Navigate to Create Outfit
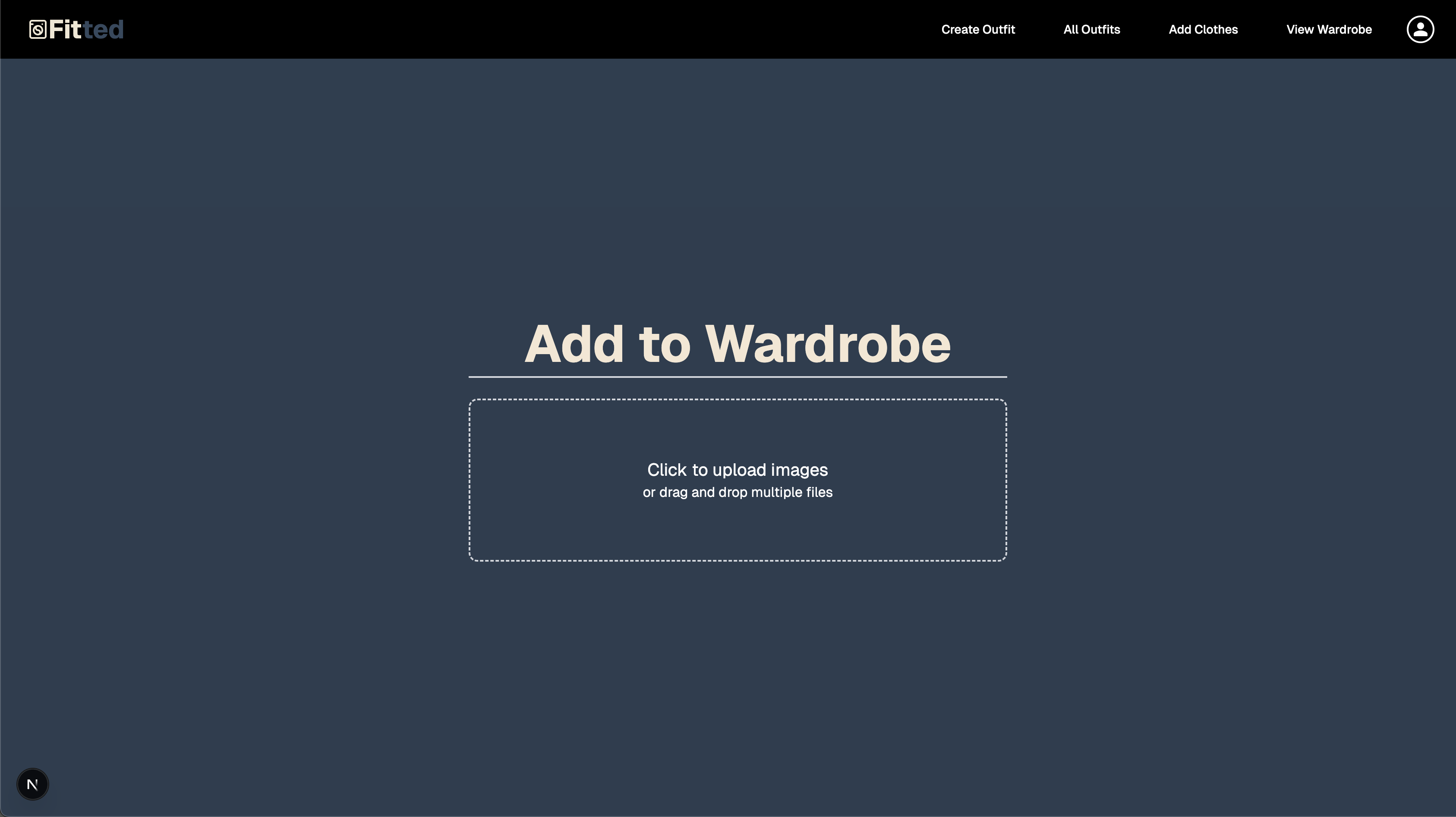1456x817 pixels. coord(978,29)
